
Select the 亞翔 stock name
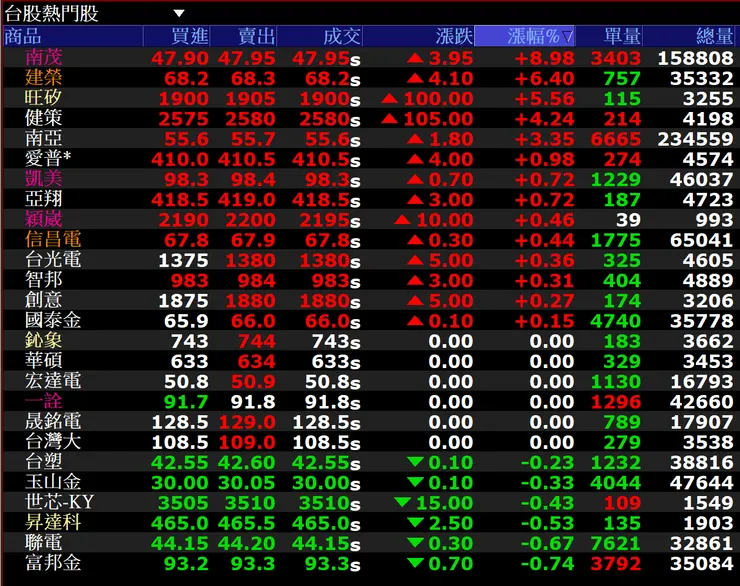(x=43, y=199)
